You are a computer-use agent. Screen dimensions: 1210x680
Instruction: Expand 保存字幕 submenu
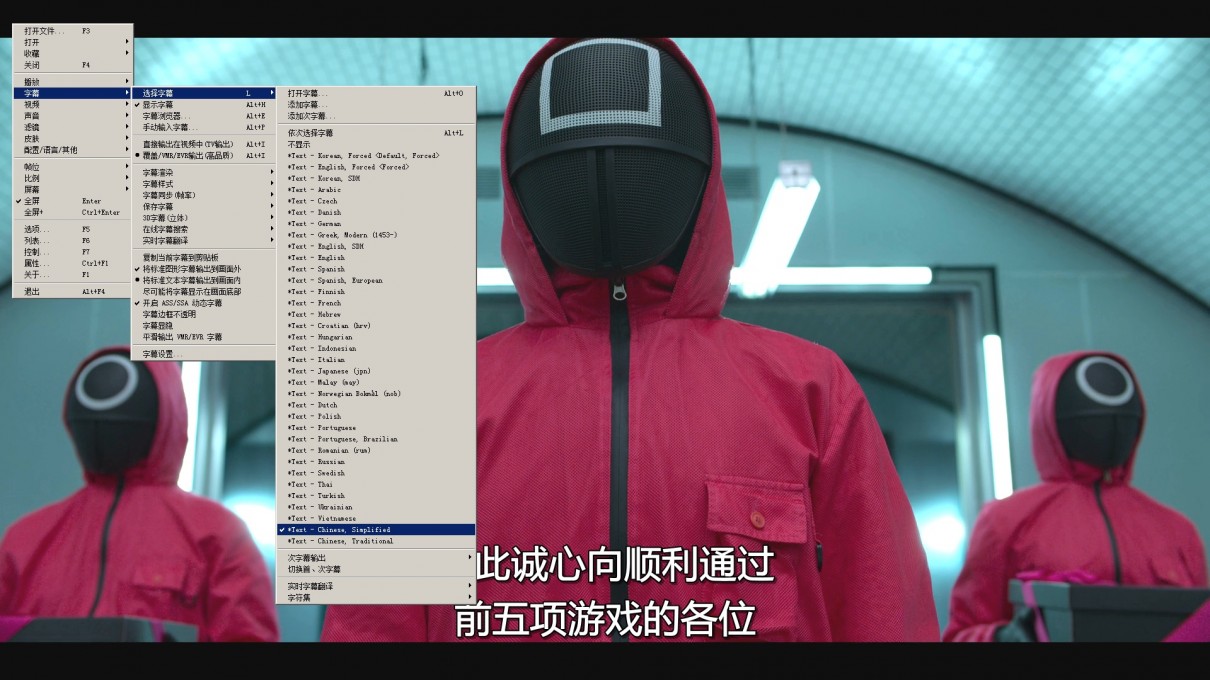click(x=204, y=206)
